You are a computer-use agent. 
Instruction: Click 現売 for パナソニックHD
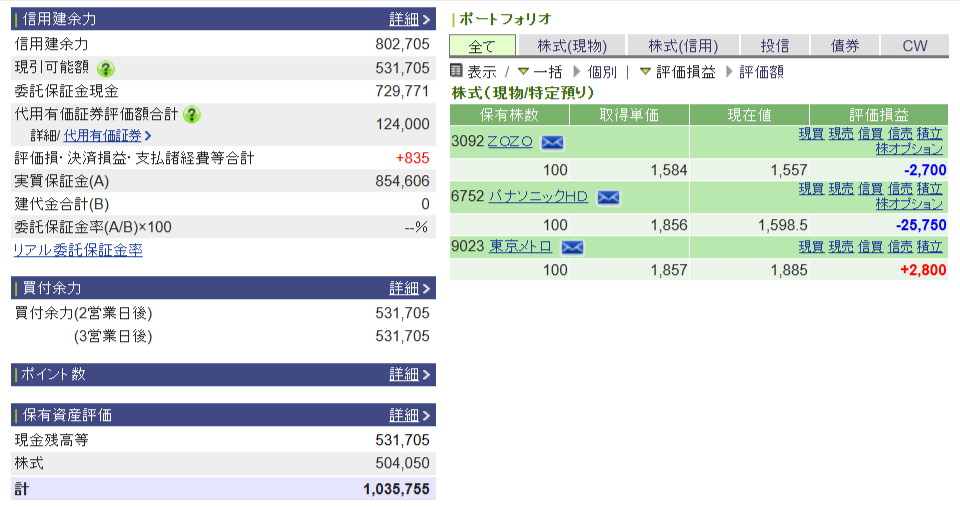841,189
